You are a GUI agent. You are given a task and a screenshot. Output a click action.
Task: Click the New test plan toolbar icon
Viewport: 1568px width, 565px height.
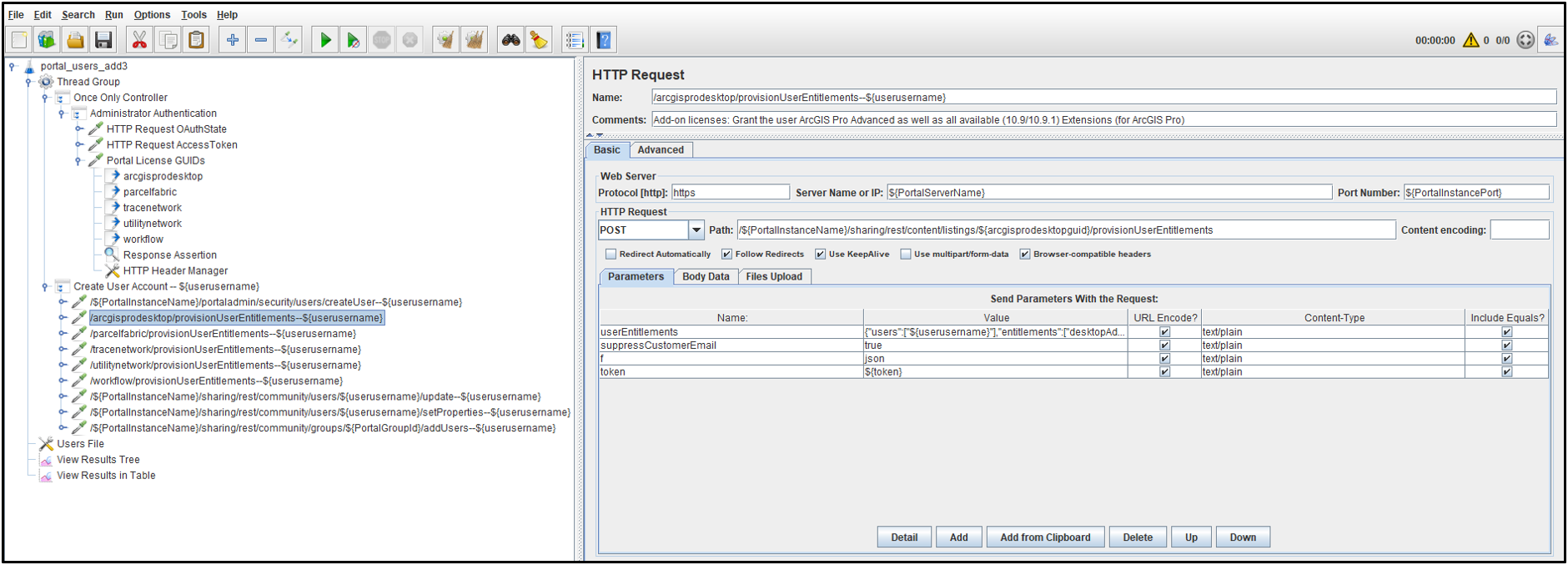click(19, 40)
